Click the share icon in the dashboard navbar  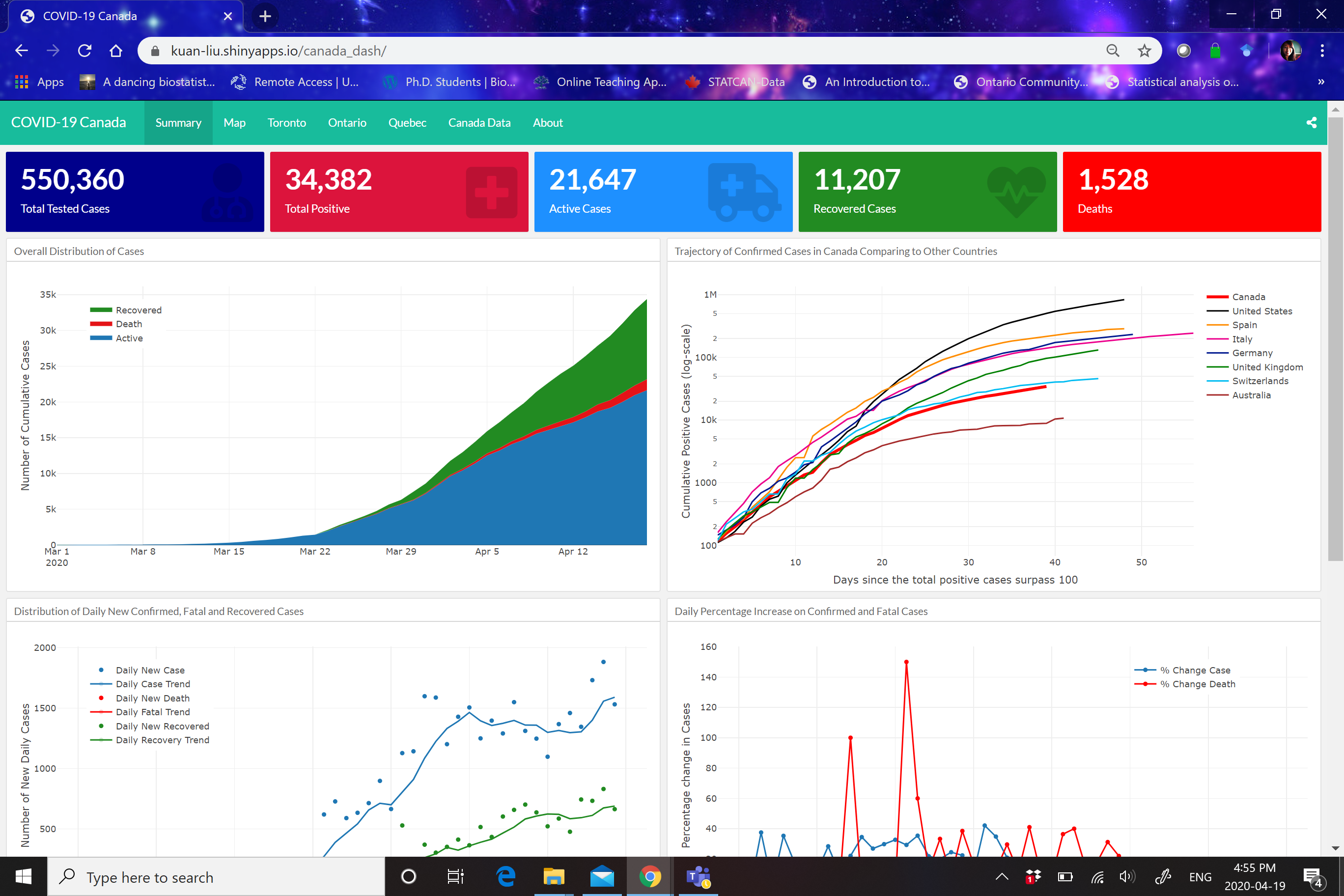click(1311, 122)
